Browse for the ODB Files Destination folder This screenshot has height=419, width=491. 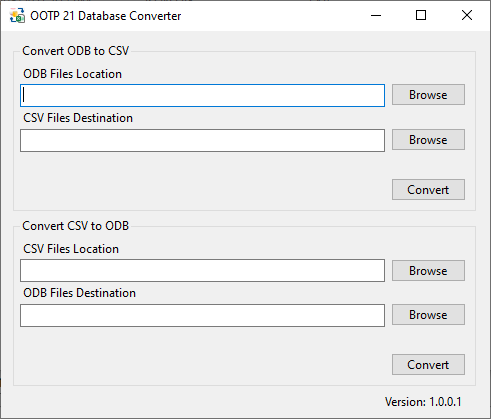[x=428, y=315]
